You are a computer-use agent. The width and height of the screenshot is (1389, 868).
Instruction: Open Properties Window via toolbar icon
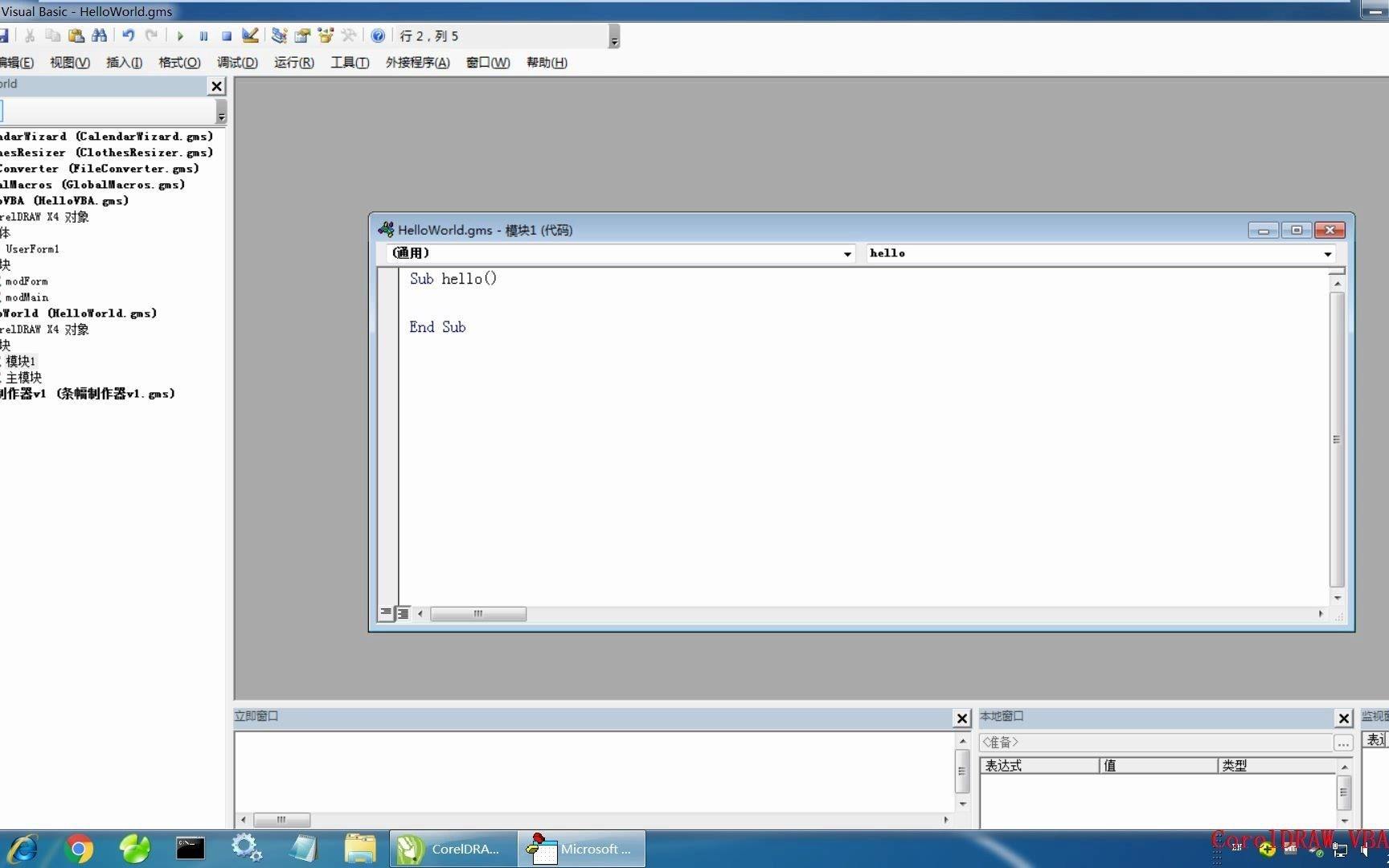pyautogui.click(x=302, y=35)
